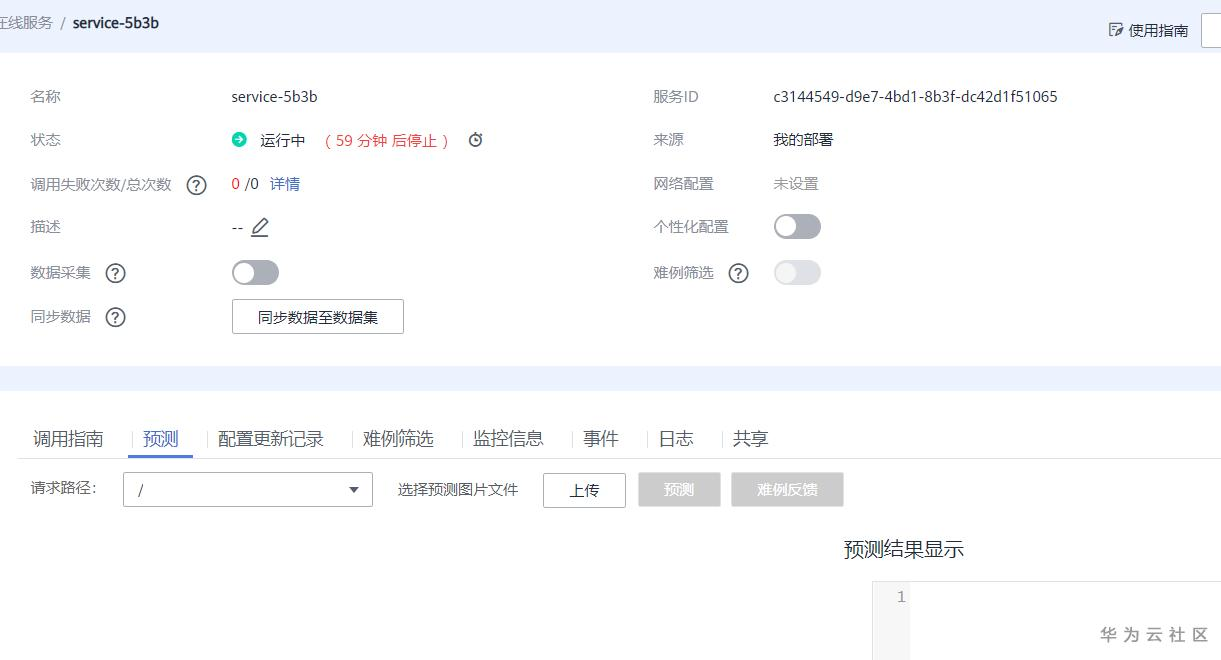Click the help icon beside 难例筛选

pos(738,272)
